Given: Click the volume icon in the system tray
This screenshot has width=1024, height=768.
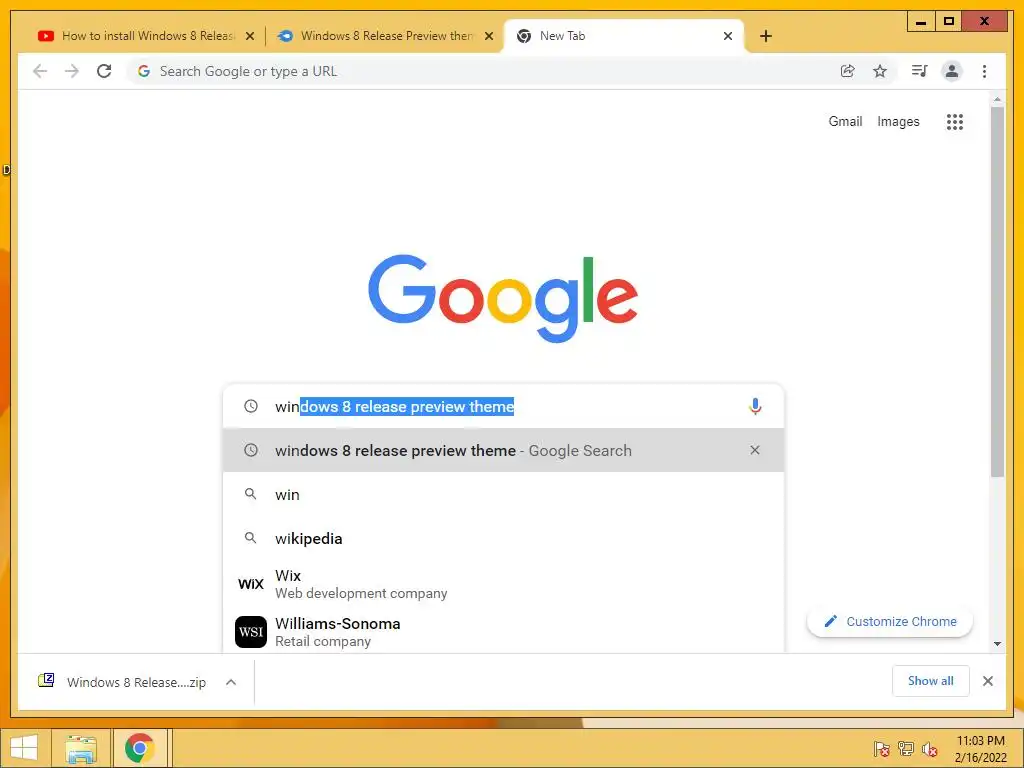Looking at the screenshot, I should pyautogui.click(x=930, y=749).
